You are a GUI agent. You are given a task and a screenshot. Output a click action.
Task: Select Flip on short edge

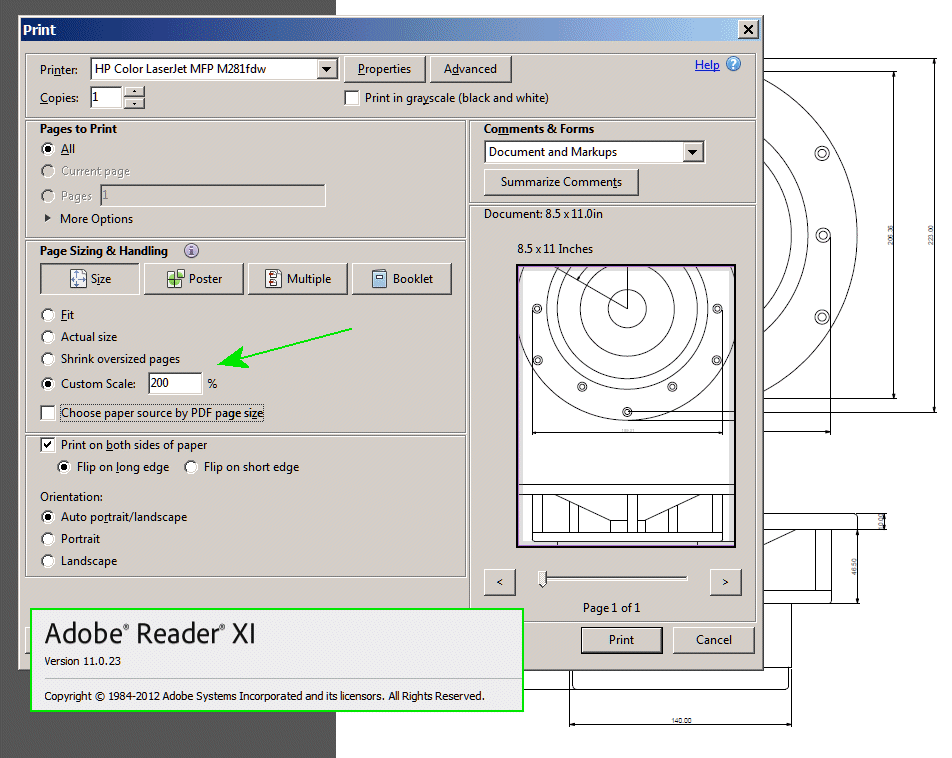191,467
